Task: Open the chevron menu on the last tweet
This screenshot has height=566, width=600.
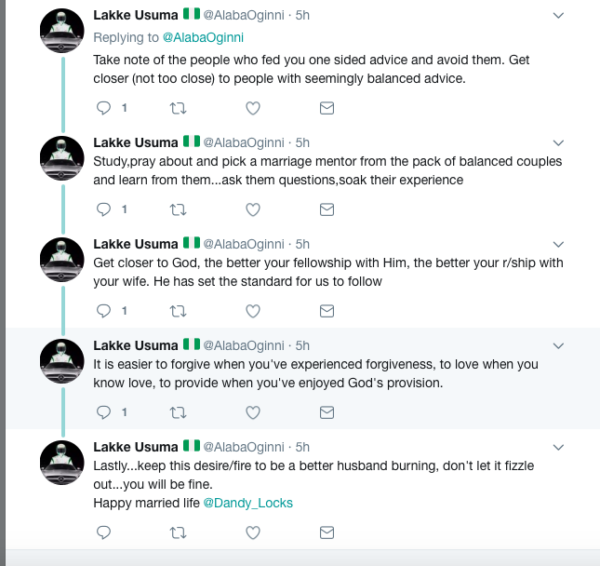Action: 558,447
